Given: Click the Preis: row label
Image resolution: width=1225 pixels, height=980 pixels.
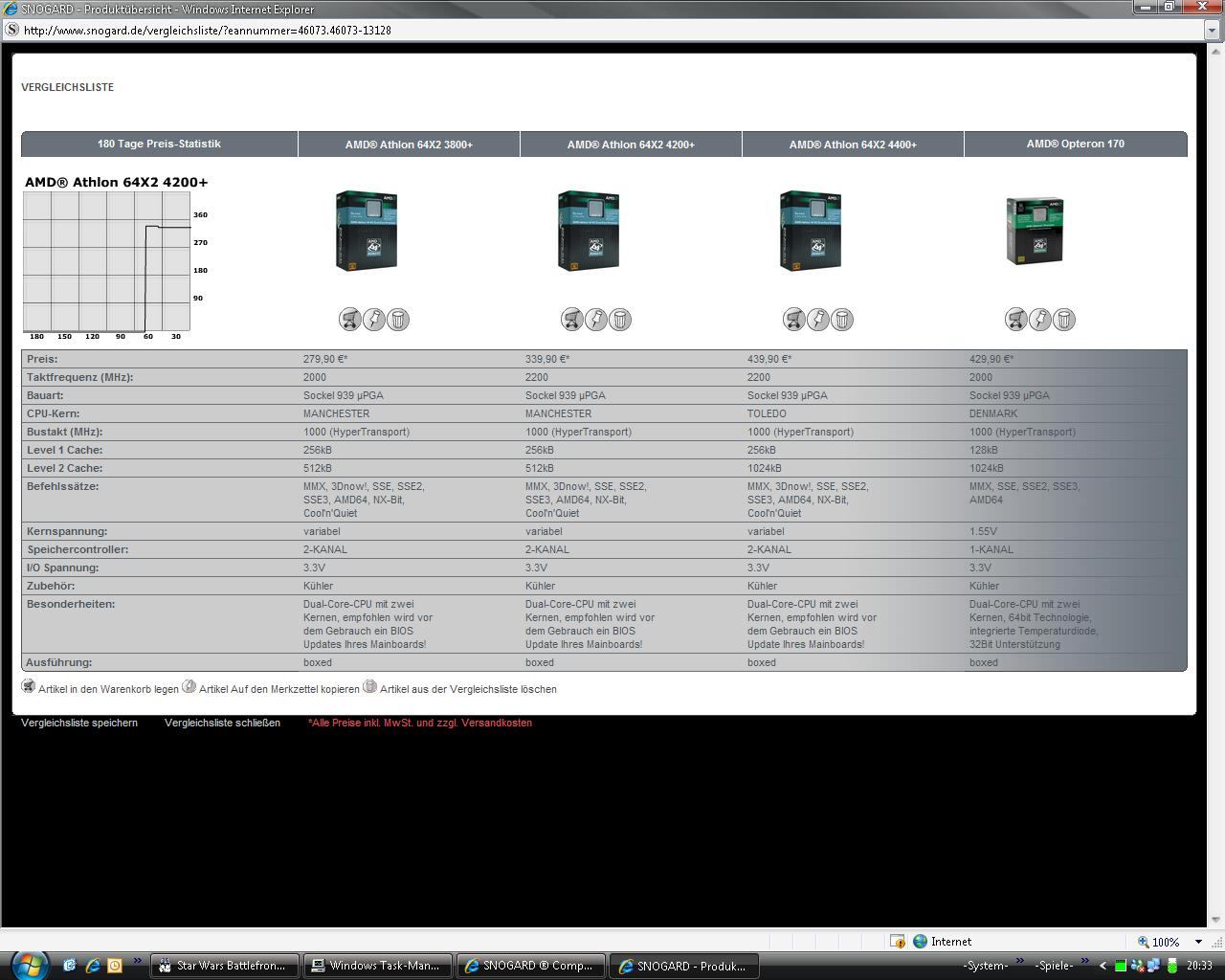Looking at the screenshot, I should [x=42, y=359].
